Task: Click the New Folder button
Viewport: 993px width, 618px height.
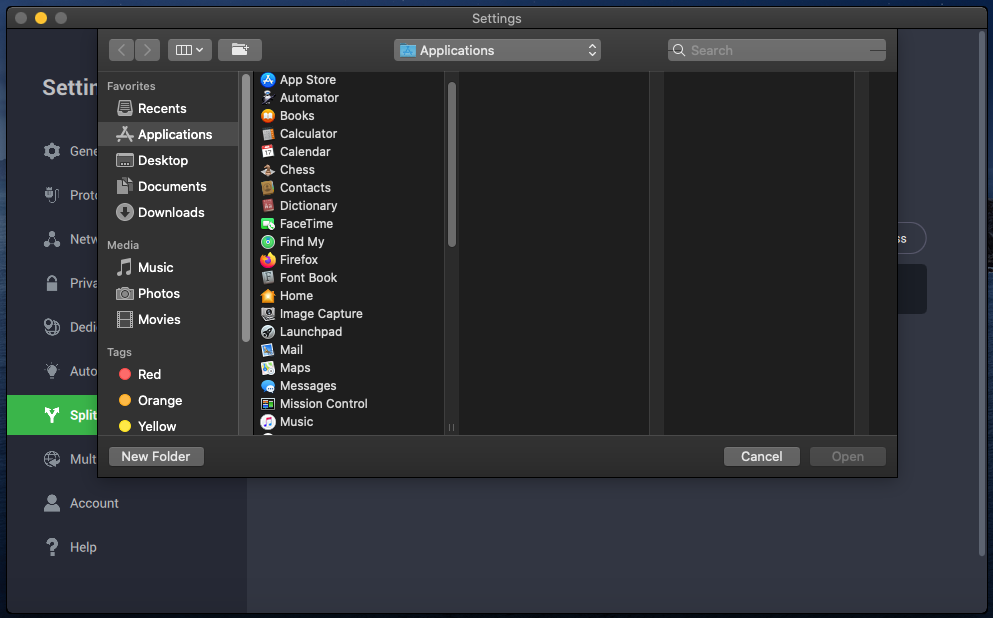Action: coord(156,456)
